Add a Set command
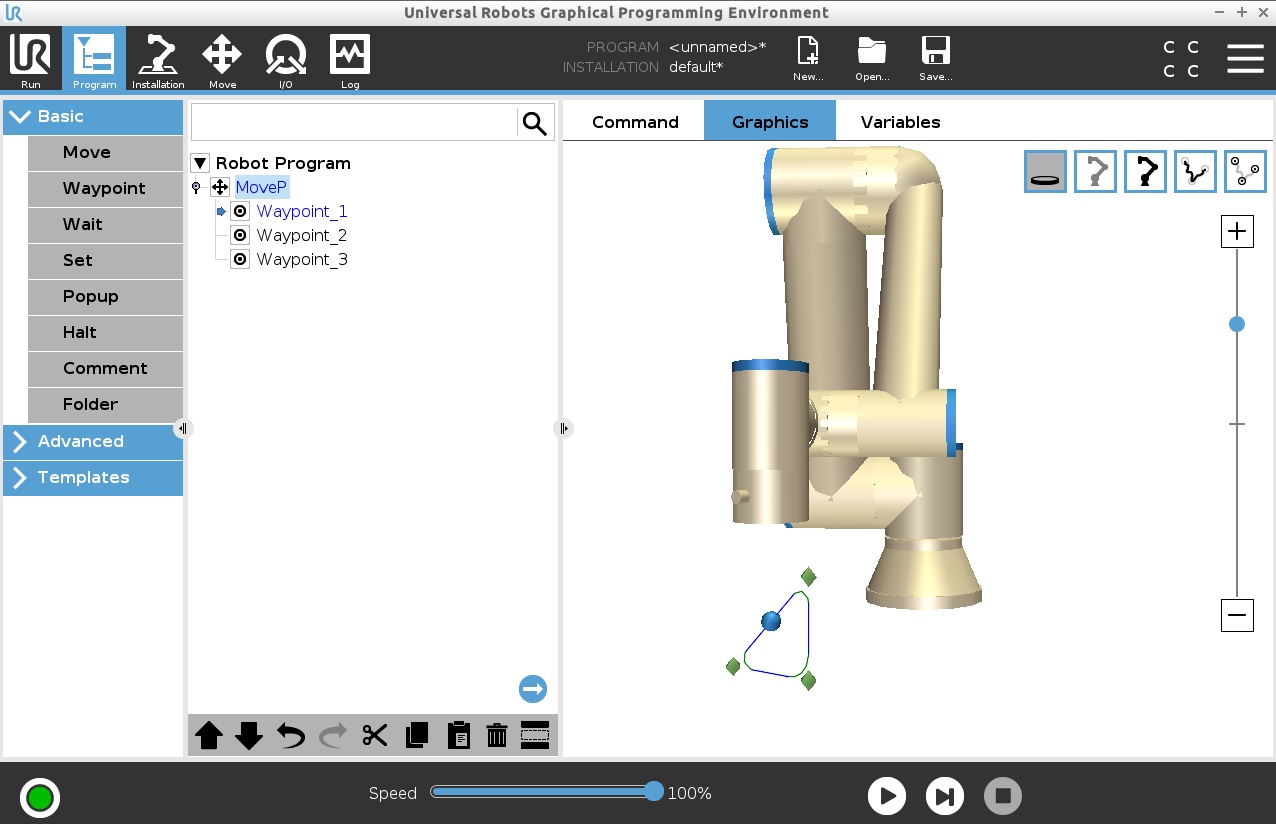The height and width of the screenshot is (824, 1276). [x=105, y=261]
